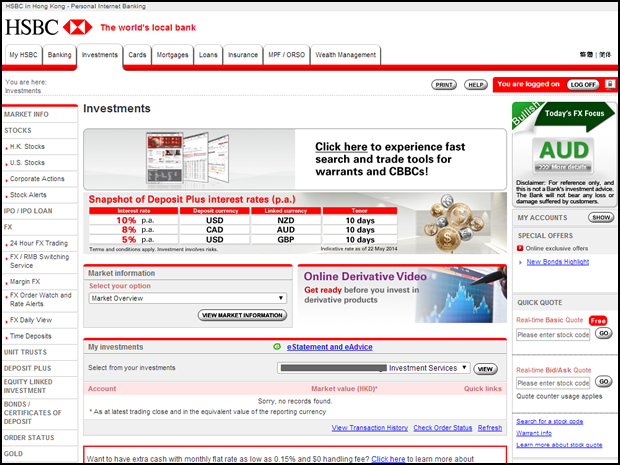Screen dimensions: 620x465
Task: Open FX Daily View sidebar item
Action: click(40, 320)
